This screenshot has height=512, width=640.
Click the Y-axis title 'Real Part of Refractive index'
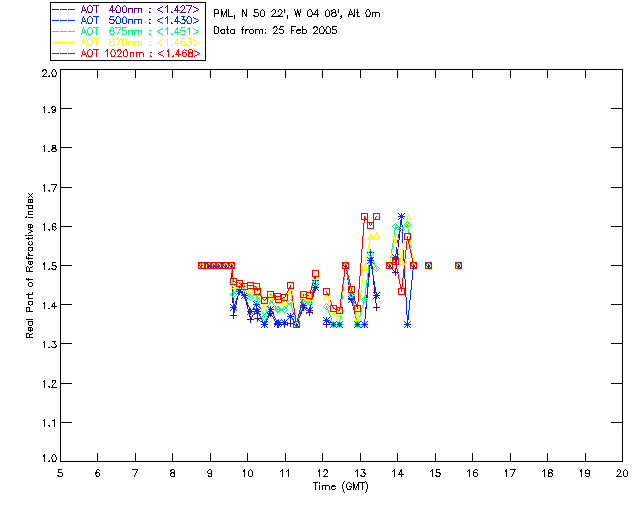(29, 265)
